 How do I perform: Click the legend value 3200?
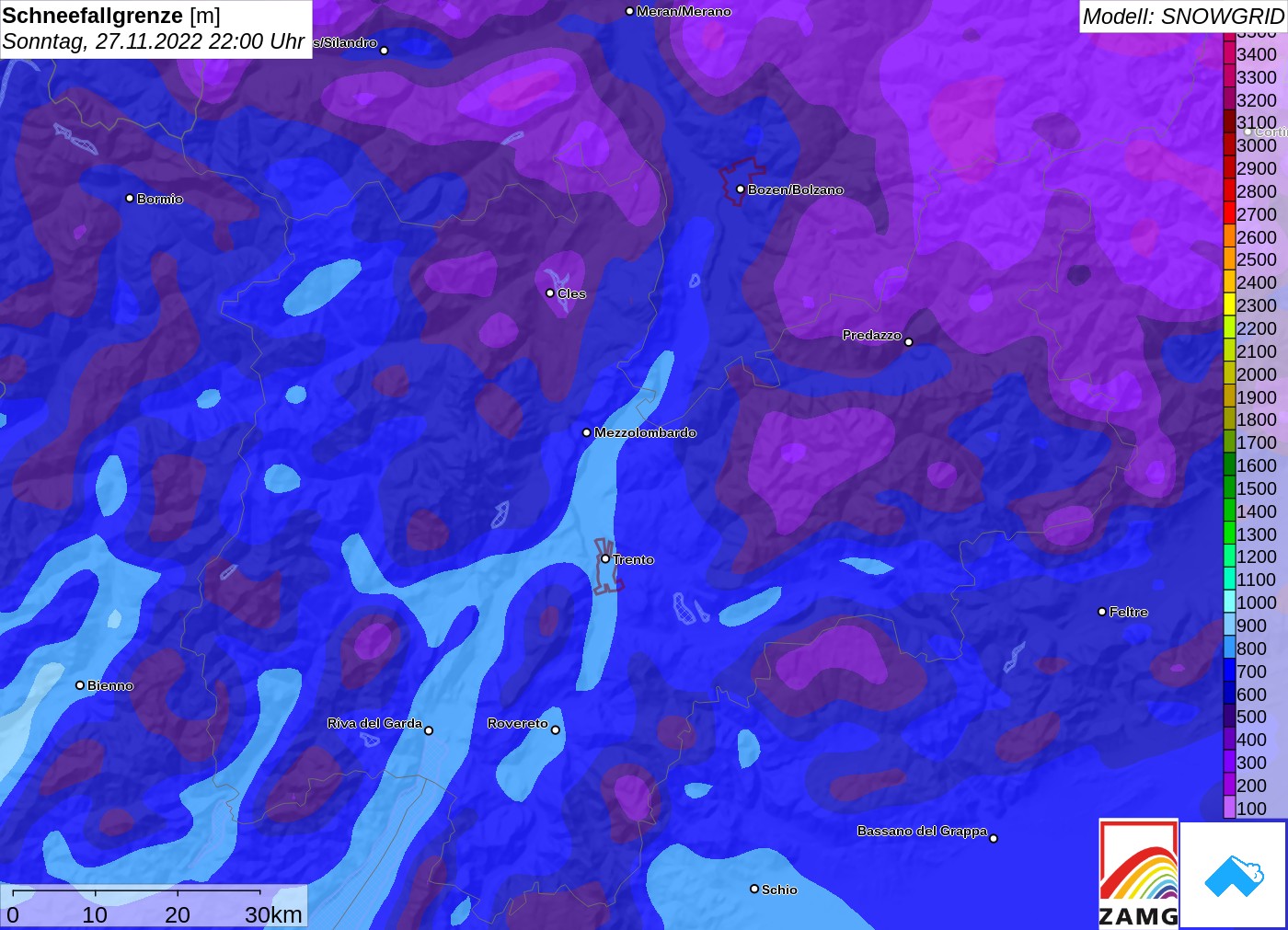(1257, 99)
